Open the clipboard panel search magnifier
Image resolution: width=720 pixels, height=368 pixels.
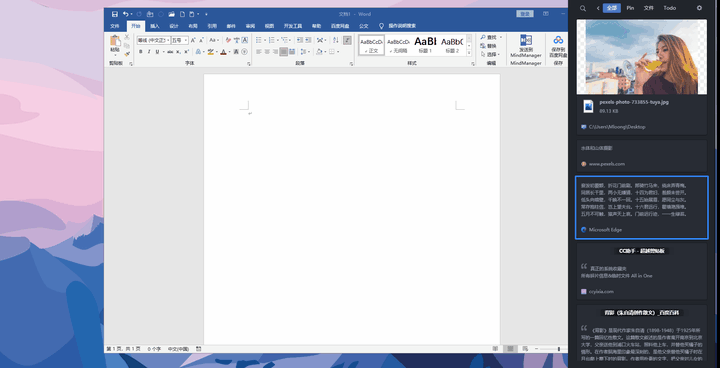point(583,8)
